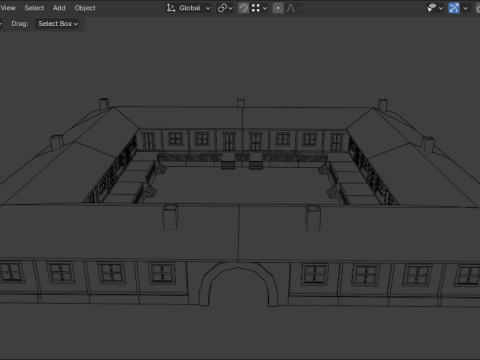Screen dimensions: 480x360
Task: Open the selectability and visibility dropdown
Action: pos(435,8)
